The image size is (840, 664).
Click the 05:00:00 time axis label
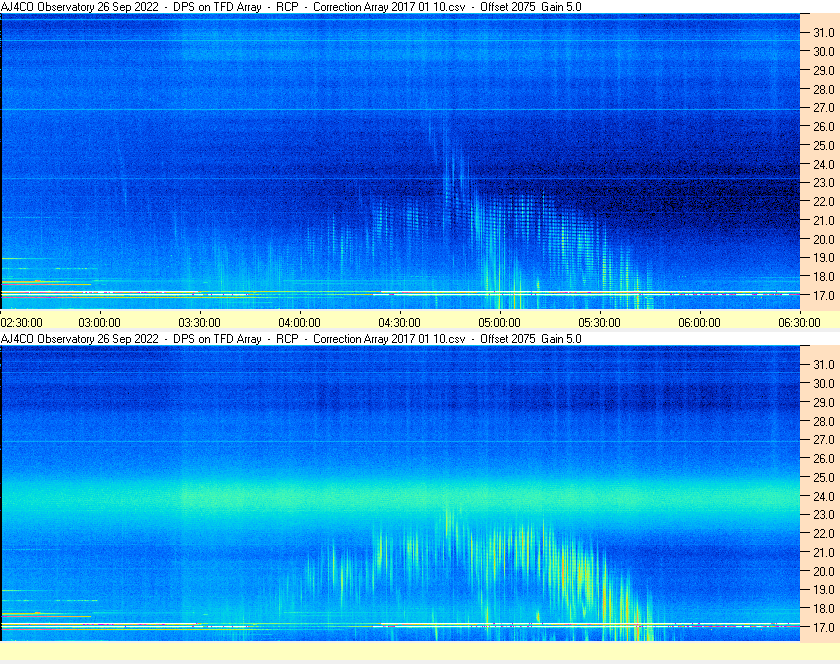(x=499, y=323)
